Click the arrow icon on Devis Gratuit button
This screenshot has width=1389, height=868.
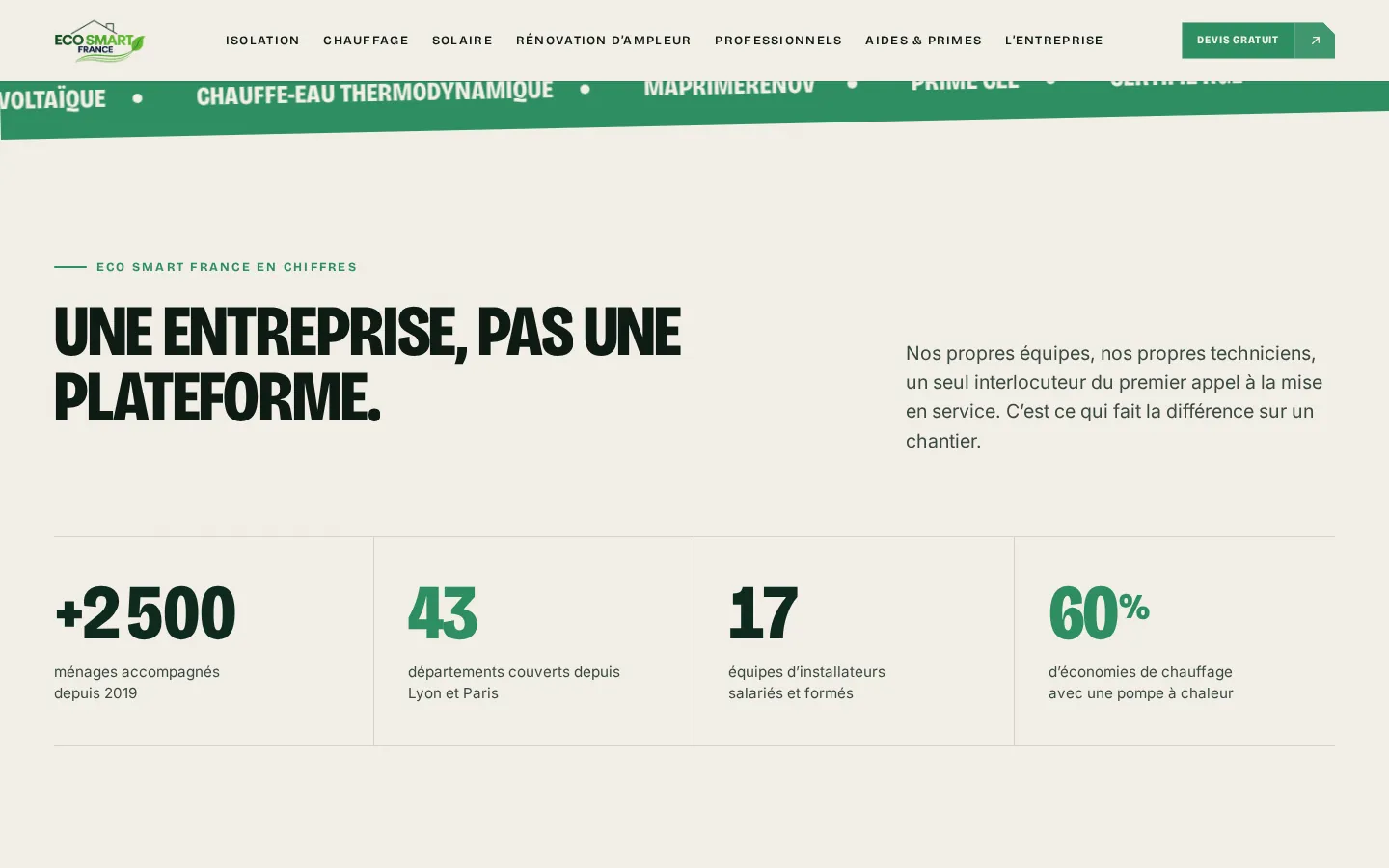coord(1315,41)
